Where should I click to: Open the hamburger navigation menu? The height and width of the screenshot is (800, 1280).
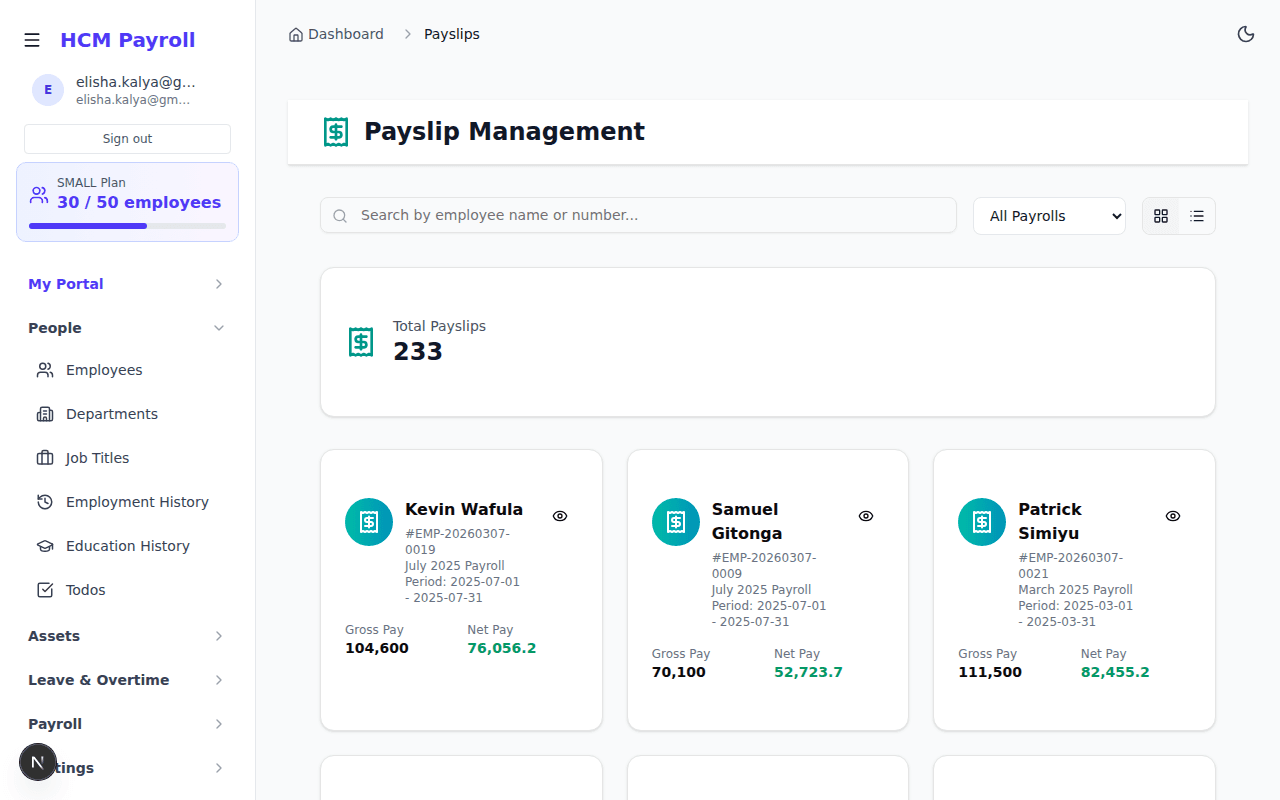pos(32,40)
